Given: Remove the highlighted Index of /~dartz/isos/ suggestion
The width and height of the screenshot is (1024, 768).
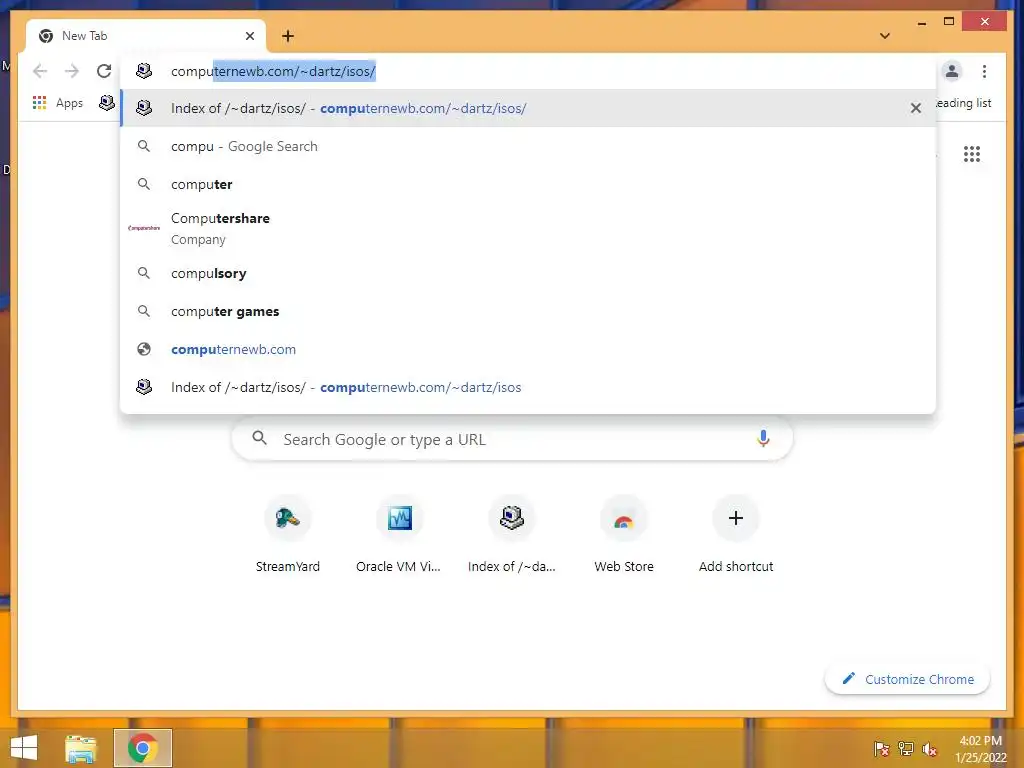Looking at the screenshot, I should [x=916, y=108].
